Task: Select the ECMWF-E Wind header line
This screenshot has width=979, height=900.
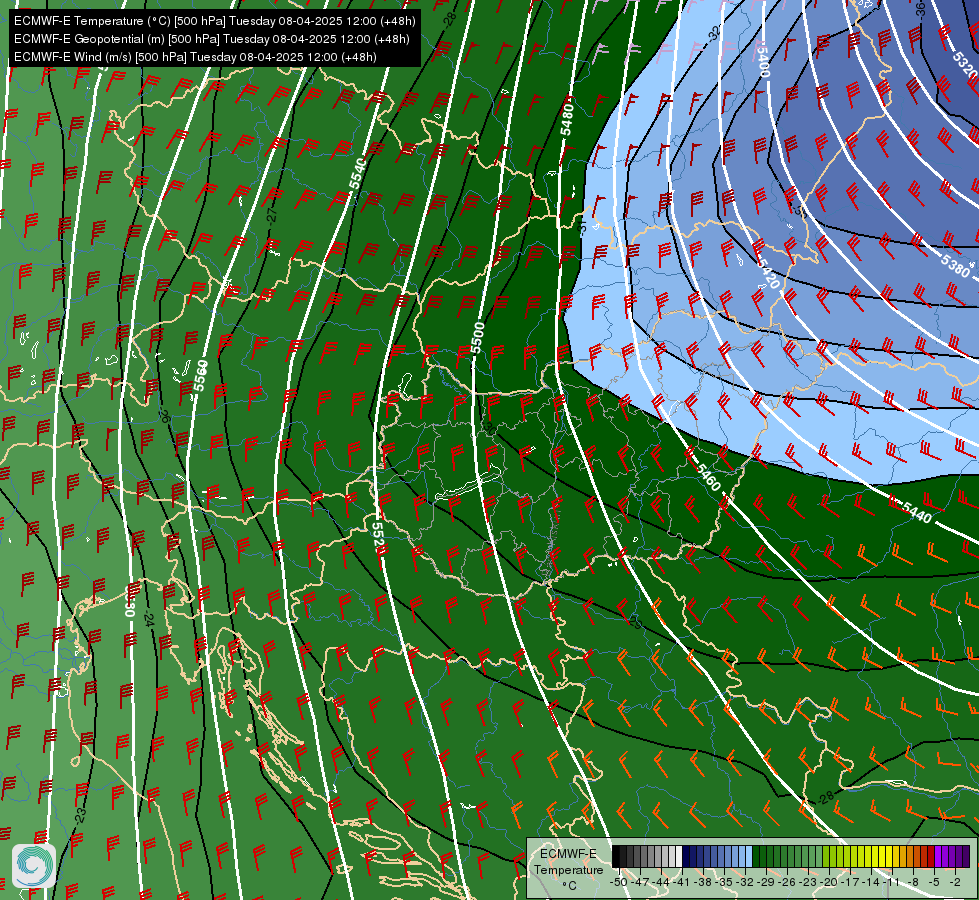Action: [x=195, y=57]
